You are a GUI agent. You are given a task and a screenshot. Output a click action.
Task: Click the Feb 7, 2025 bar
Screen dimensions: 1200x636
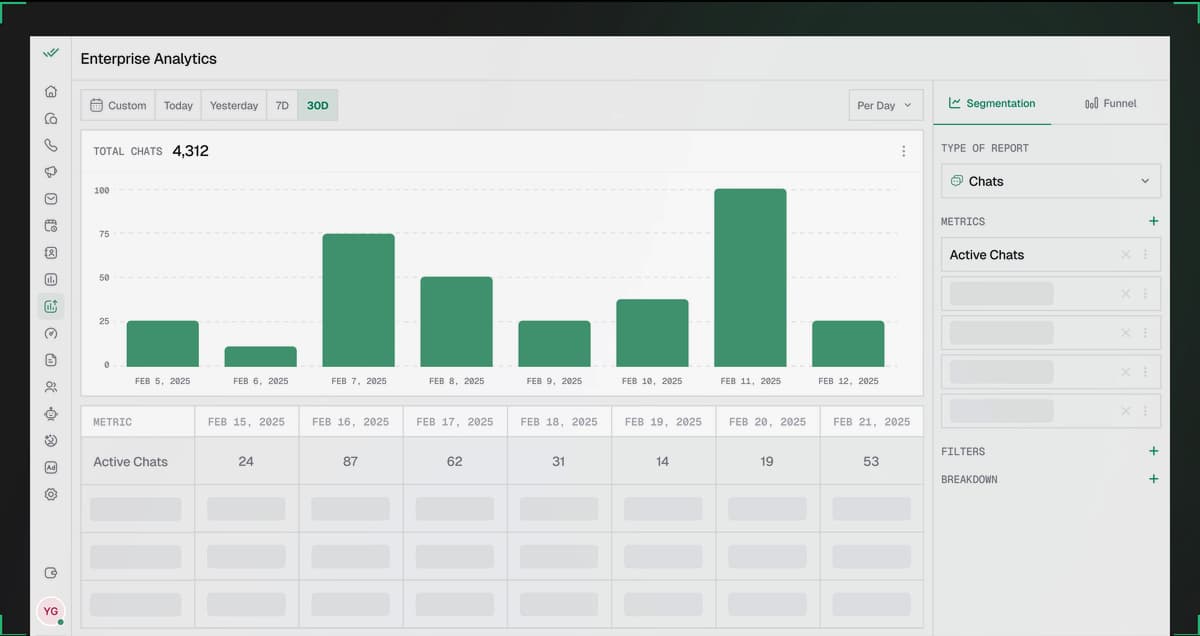click(x=359, y=300)
